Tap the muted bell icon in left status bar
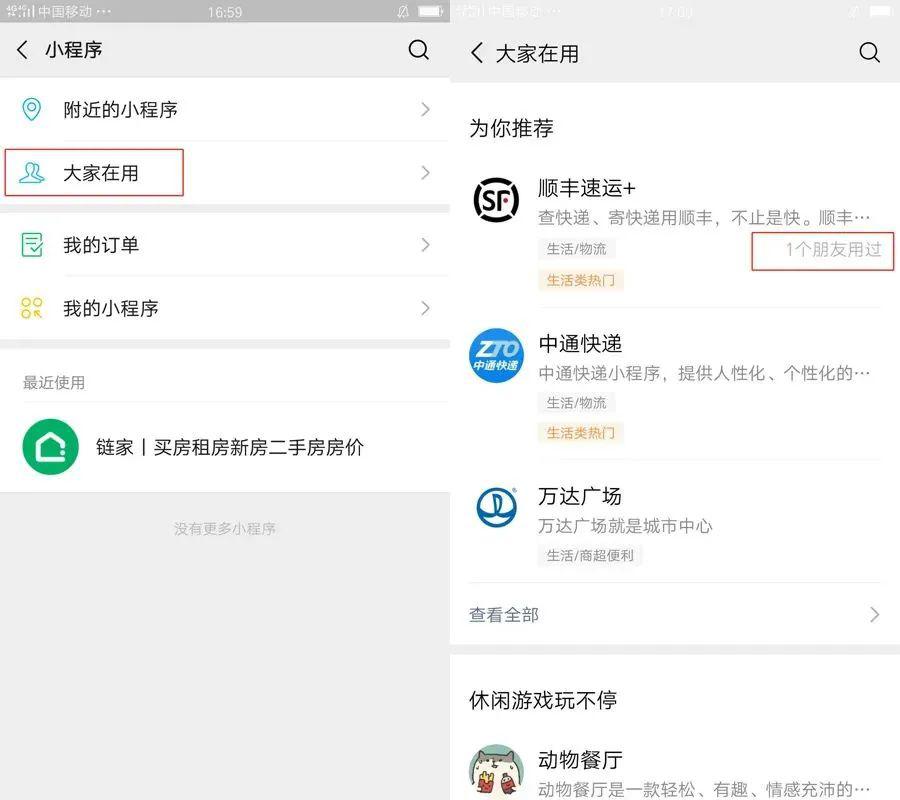The image size is (900, 800). click(x=404, y=11)
